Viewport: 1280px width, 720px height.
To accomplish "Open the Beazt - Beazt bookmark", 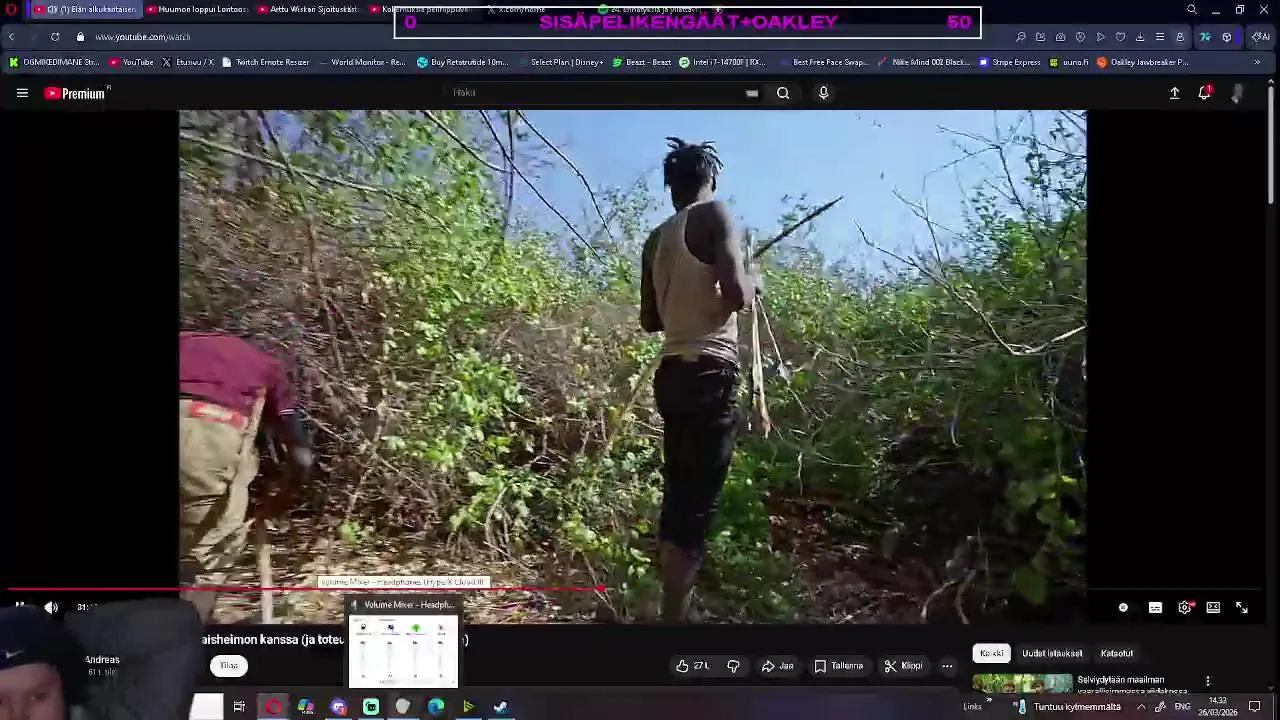I will pyautogui.click(x=641, y=62).
